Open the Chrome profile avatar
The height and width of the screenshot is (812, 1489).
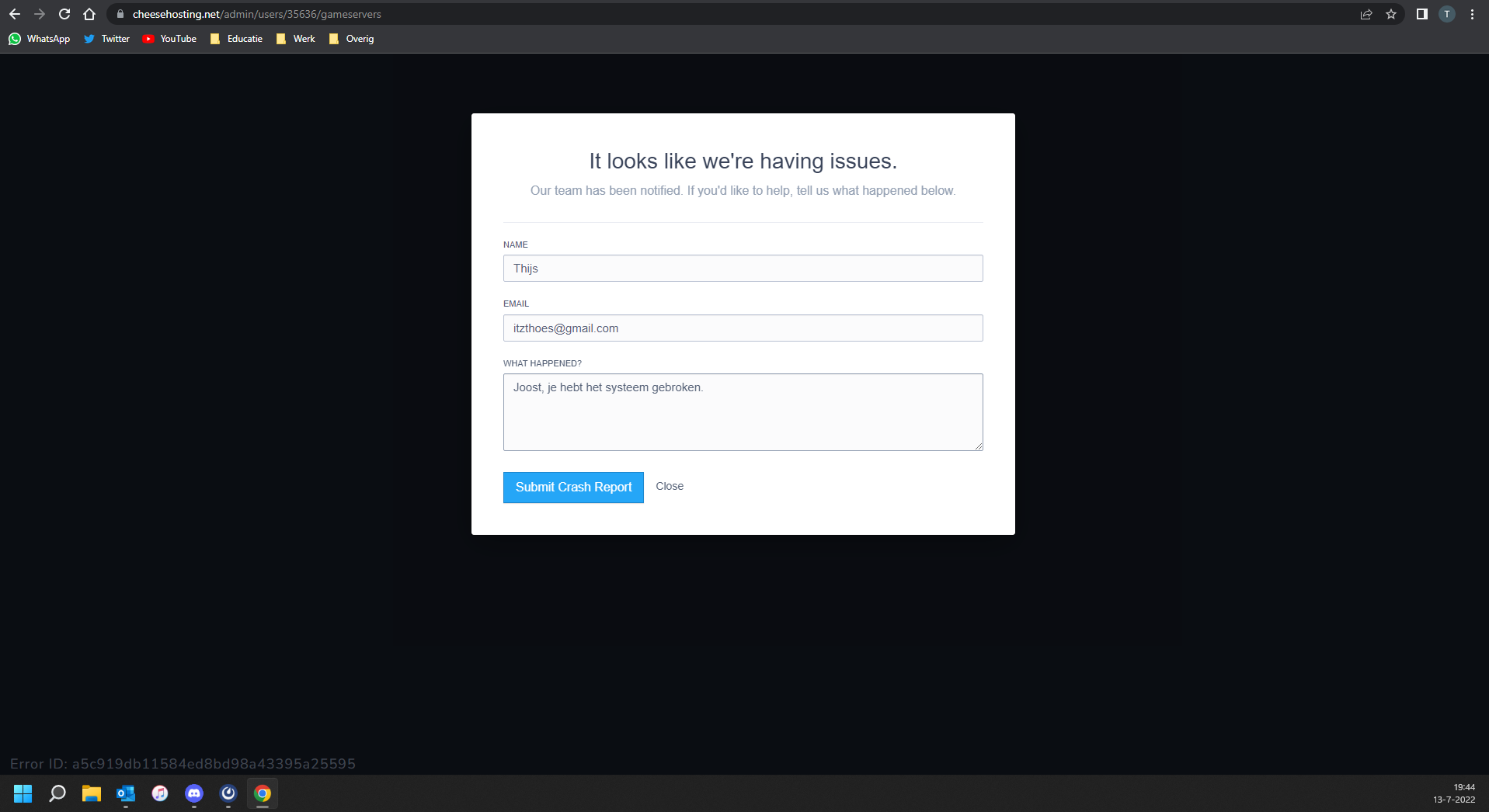[x=1447, y=14]
